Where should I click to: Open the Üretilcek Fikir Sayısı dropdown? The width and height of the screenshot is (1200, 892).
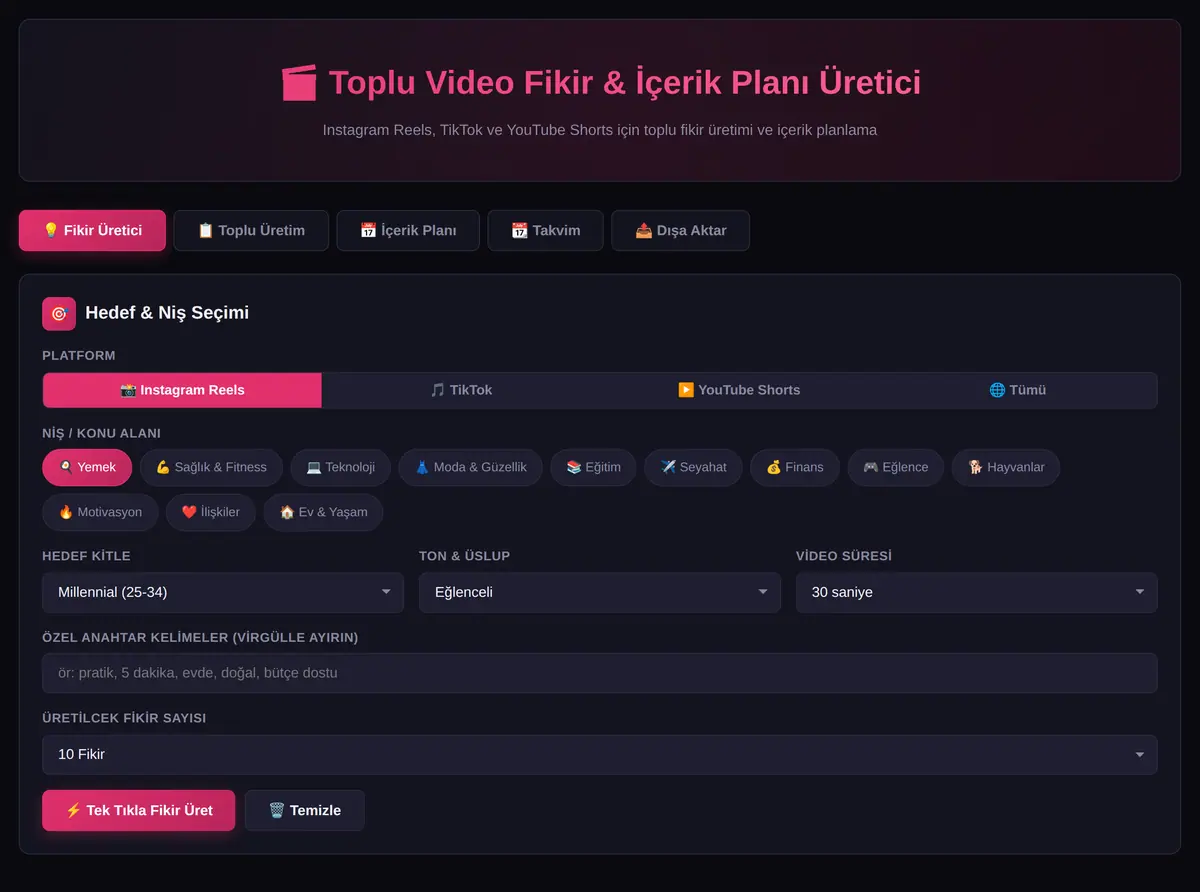(600, 754)
